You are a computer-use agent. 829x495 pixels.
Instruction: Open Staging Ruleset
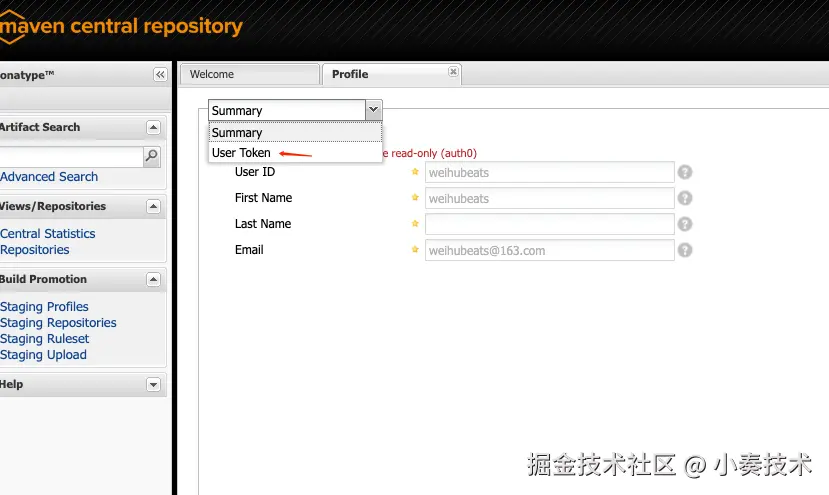pos(45,338)
